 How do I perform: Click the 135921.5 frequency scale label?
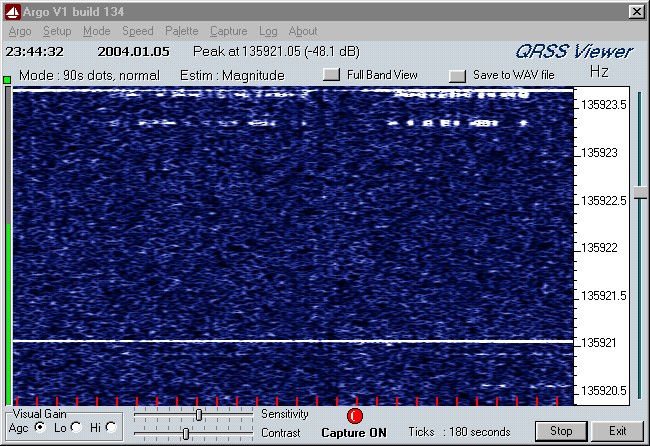point(604,296)
